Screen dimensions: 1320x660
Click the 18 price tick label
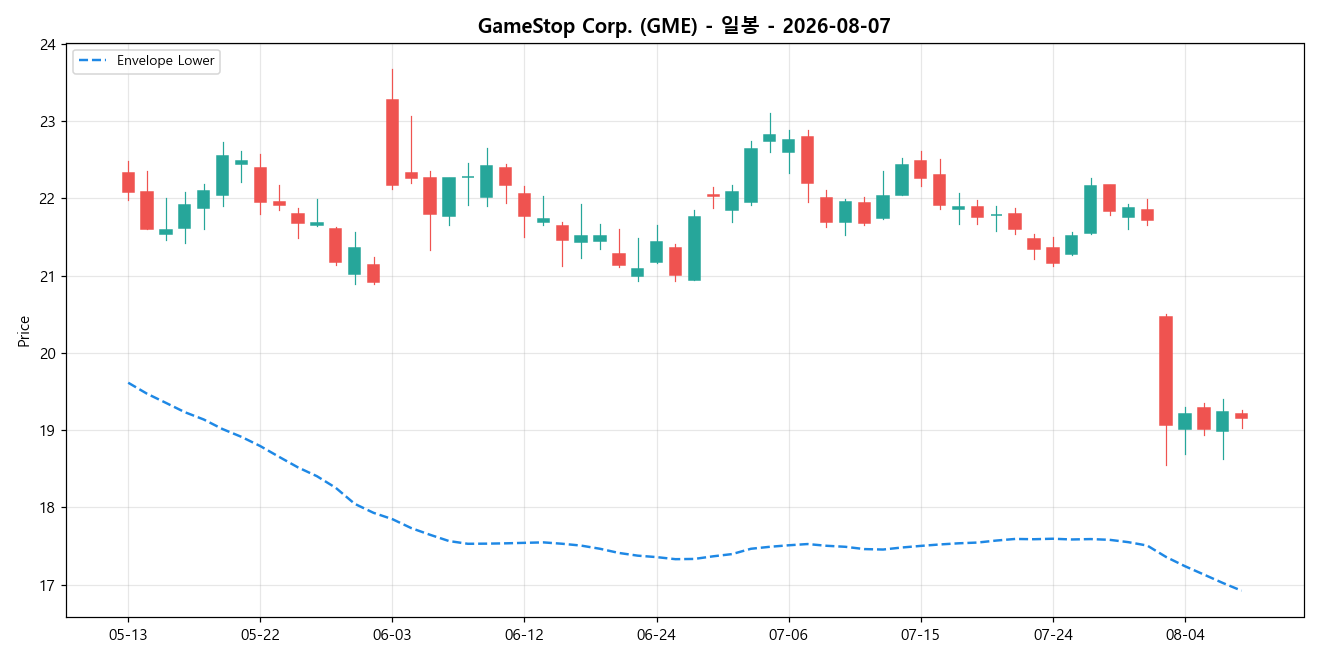pos(48,508)
